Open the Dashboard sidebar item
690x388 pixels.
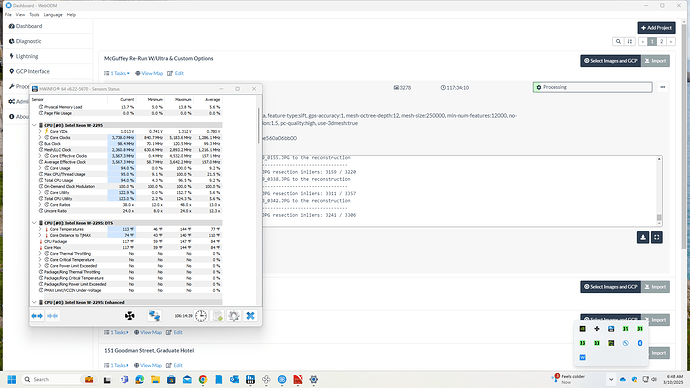26,26
